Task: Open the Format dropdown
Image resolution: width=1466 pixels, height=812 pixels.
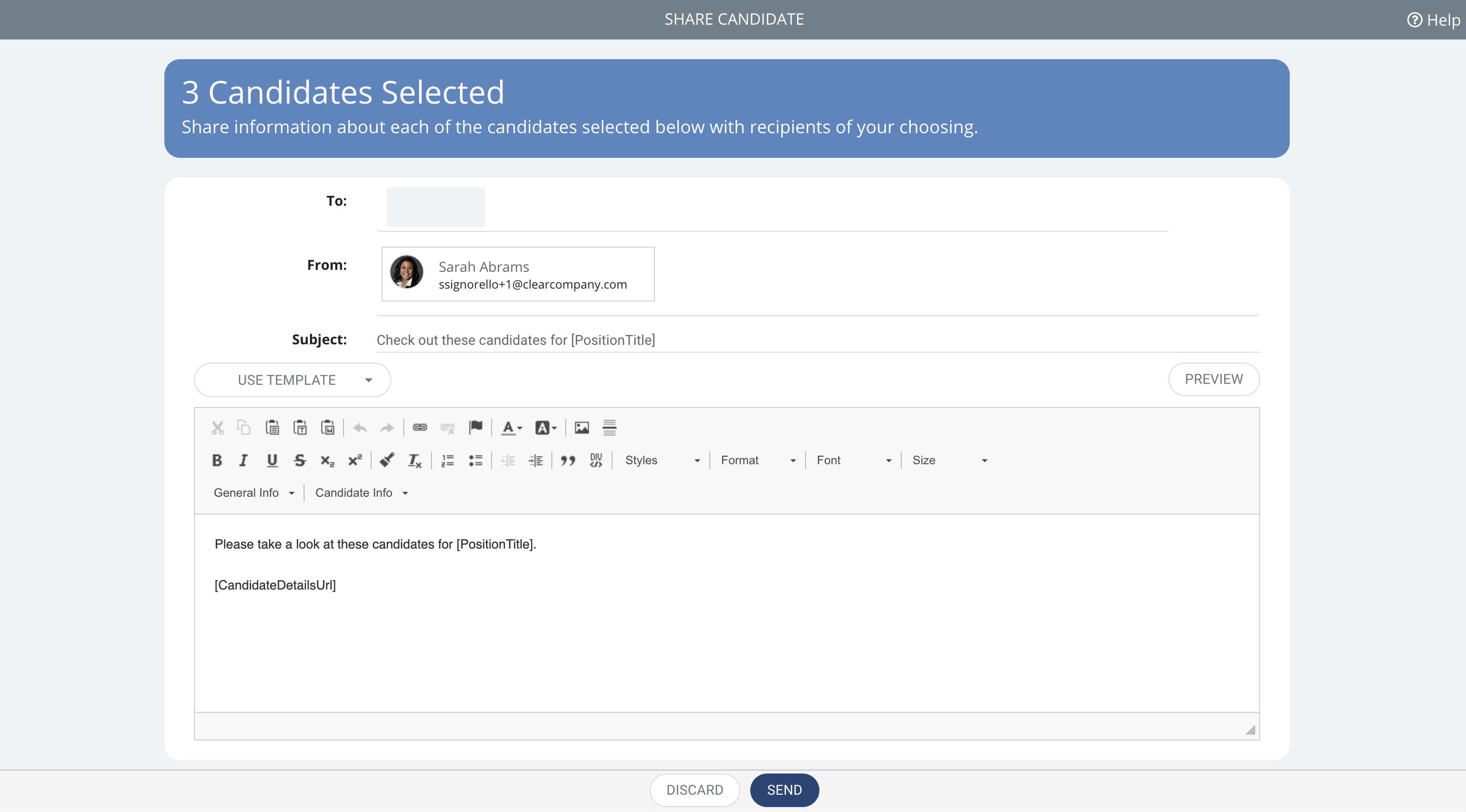Action: tap(758, 461)
